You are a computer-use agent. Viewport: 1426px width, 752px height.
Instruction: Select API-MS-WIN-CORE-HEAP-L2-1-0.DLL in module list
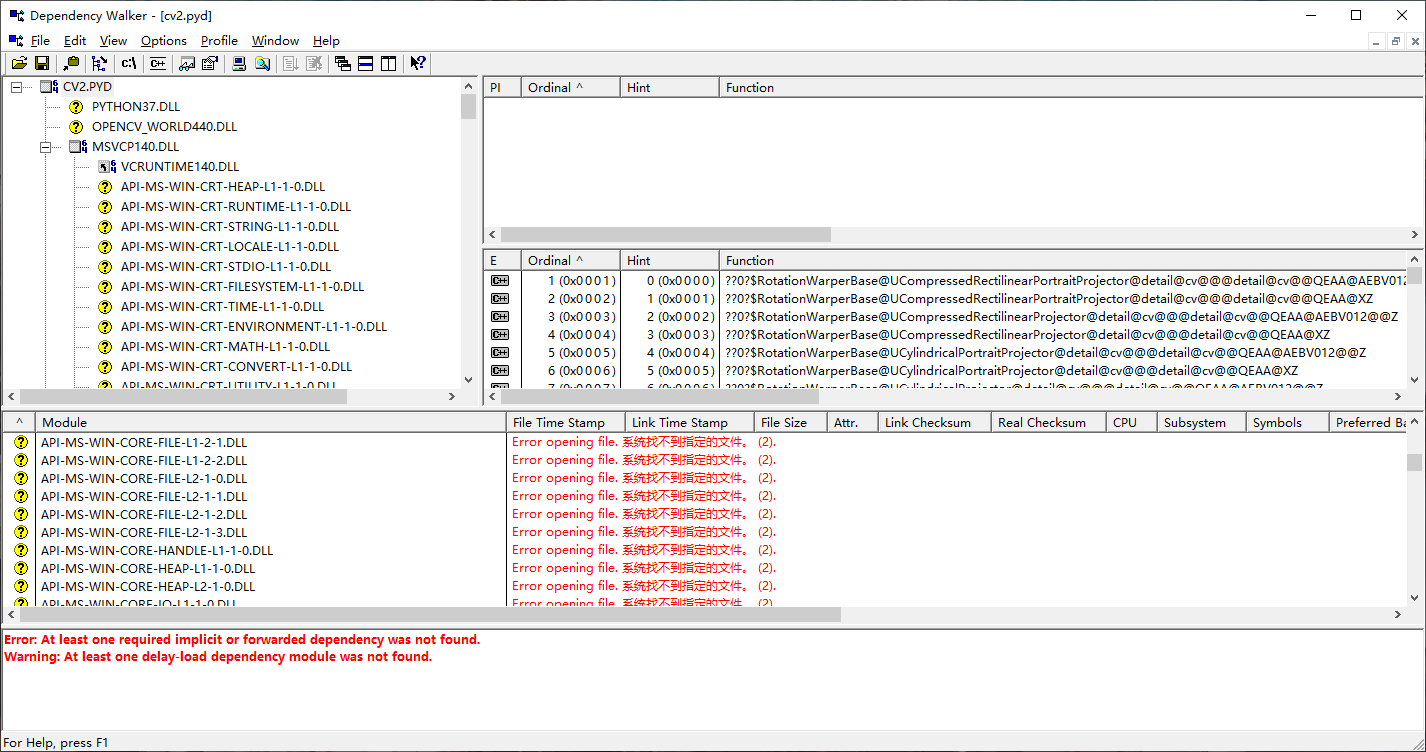point(148,586)
